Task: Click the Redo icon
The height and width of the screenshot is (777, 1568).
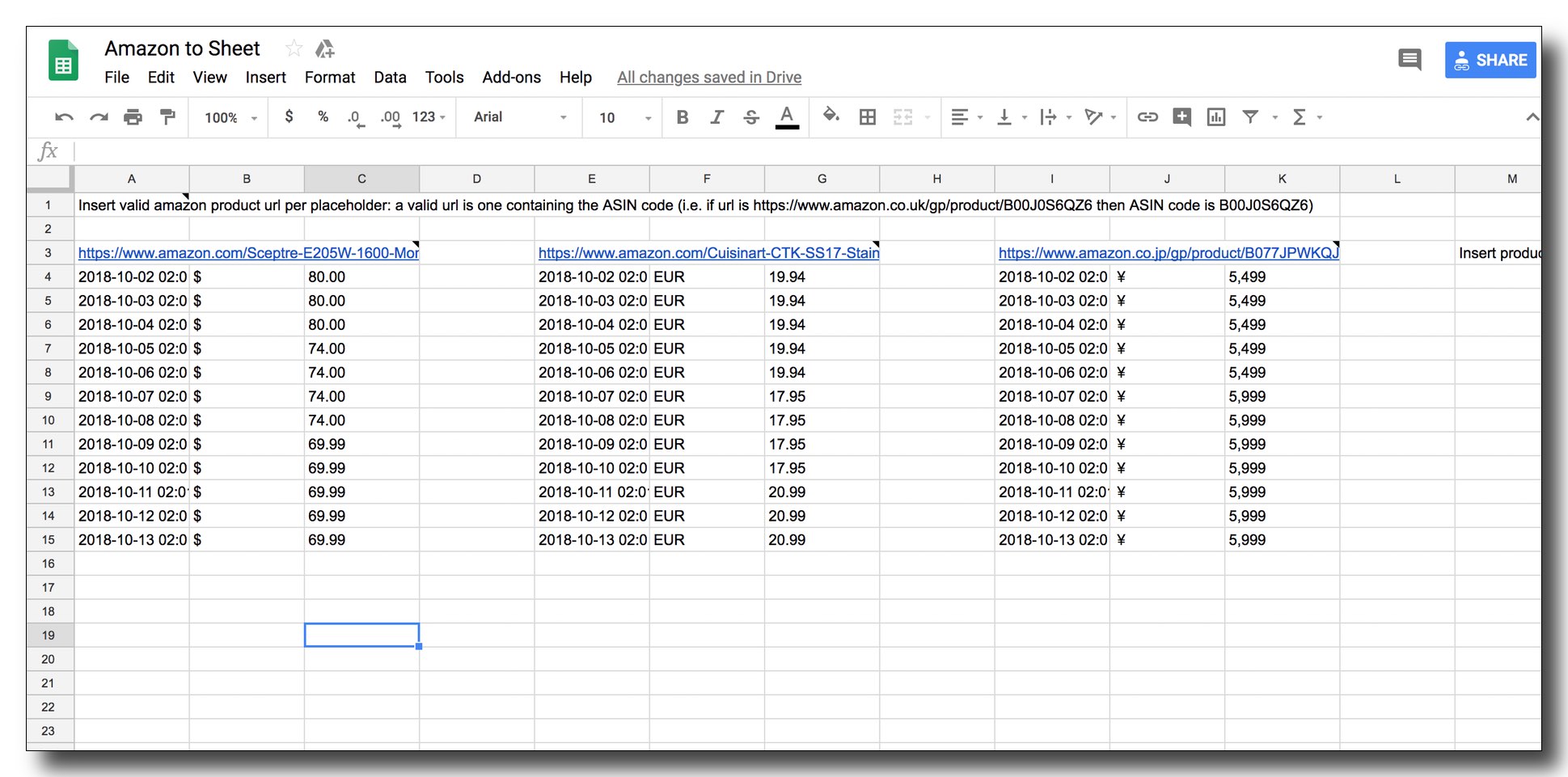Action: pyautogui.click(x=99, y=117)
